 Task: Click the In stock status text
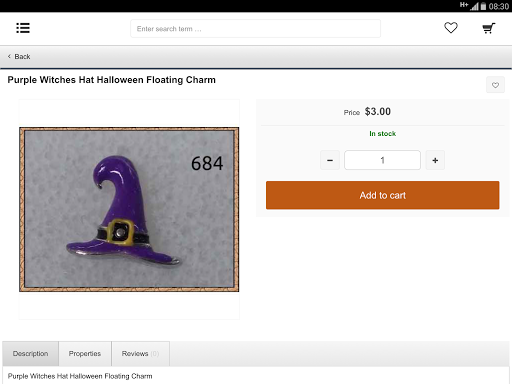(382, 134)
